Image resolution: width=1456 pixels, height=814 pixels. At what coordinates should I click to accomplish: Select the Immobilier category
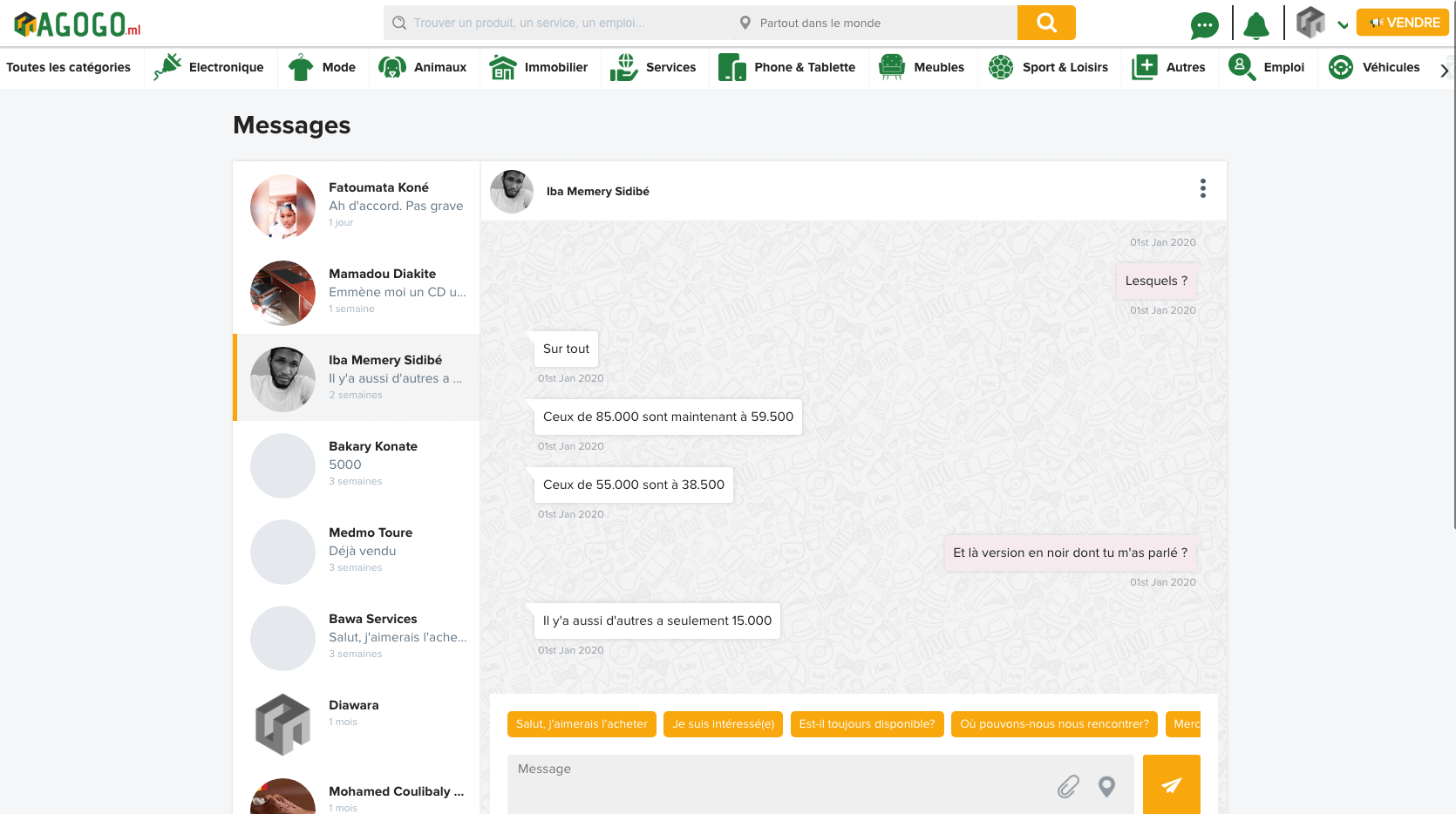pos(539,67)
